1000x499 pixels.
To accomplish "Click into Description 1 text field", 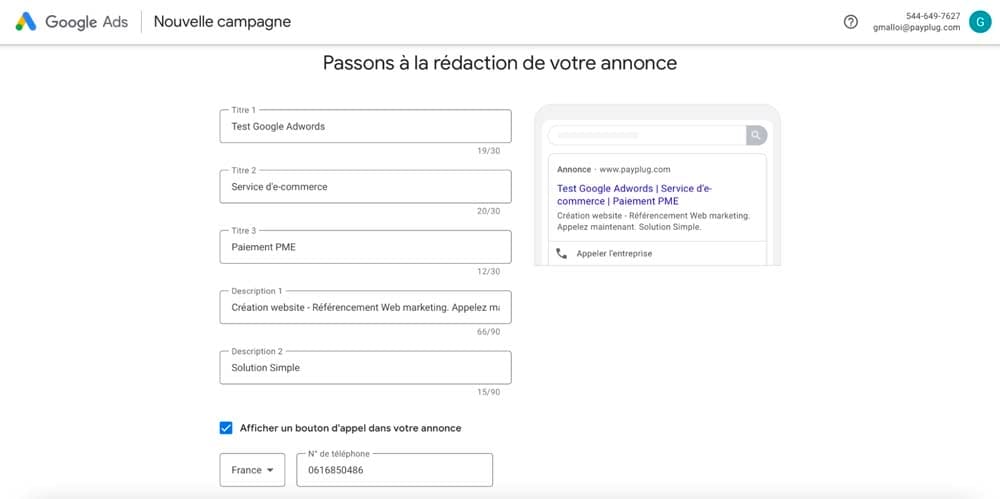I will click(x=365, y=307).
